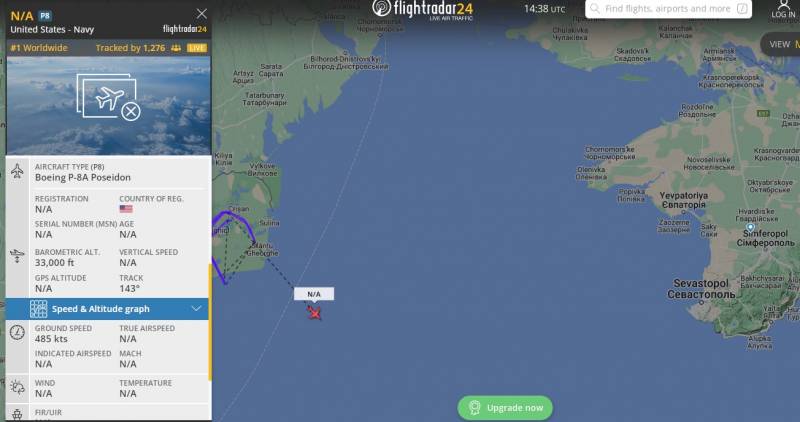Click the graph icon on the Speed & Altitude bar
The height and width of the screenshot is (422, 800).
coord(38,309)
